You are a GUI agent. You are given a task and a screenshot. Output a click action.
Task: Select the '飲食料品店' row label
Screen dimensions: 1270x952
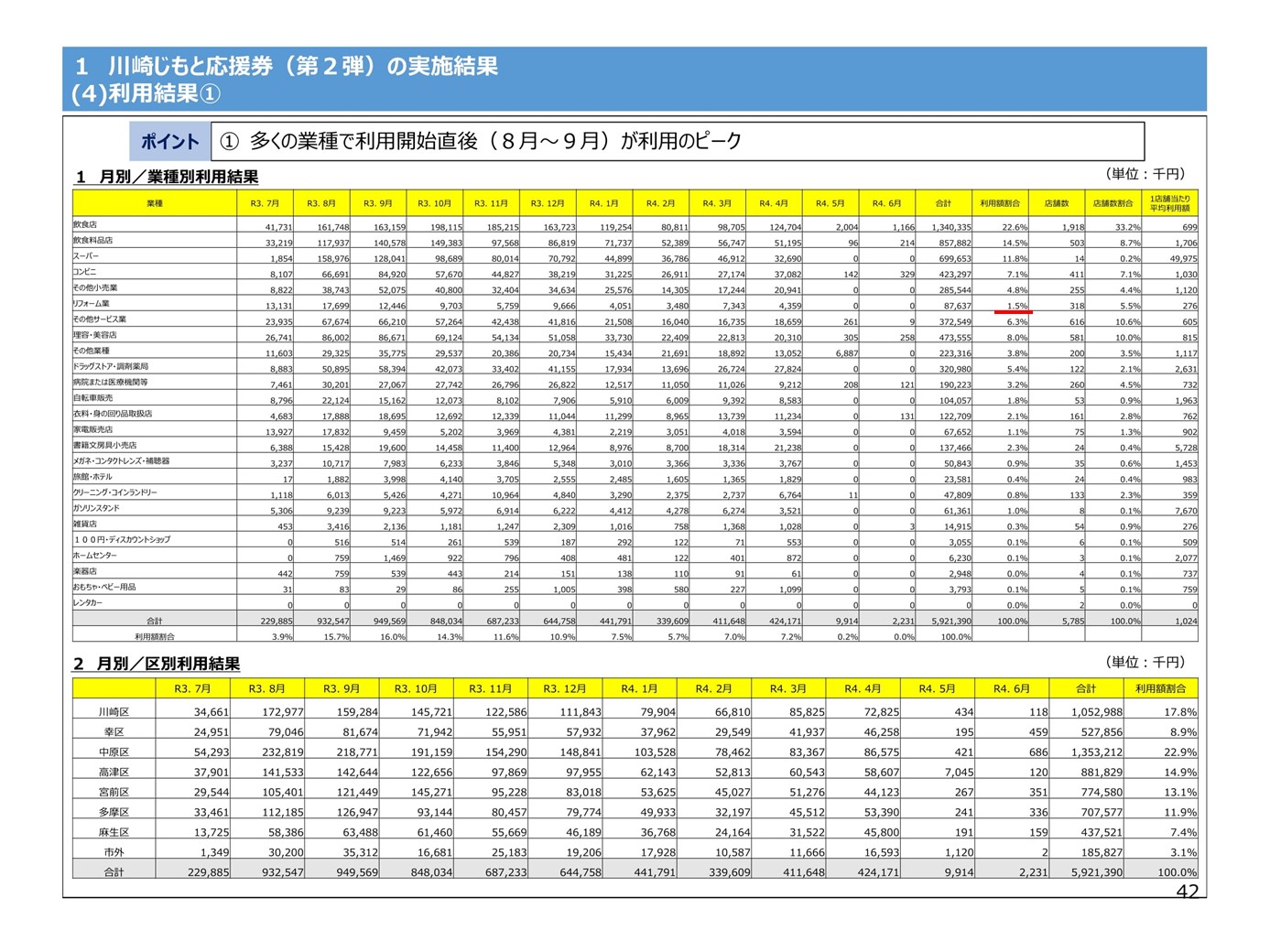pyautogui.click(x=92, y=240)
